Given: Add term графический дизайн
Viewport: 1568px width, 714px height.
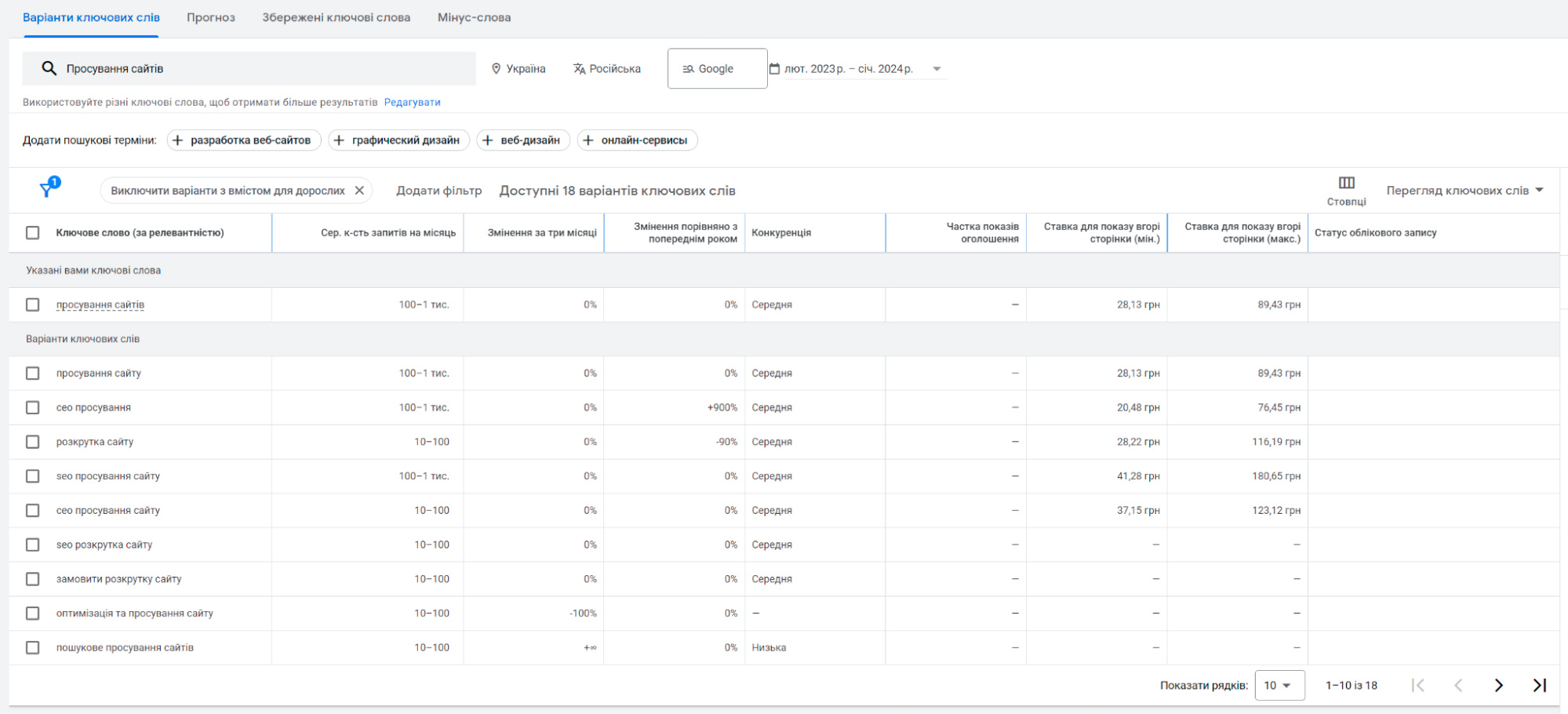Looking at the screenshot, I should [398, 140].
